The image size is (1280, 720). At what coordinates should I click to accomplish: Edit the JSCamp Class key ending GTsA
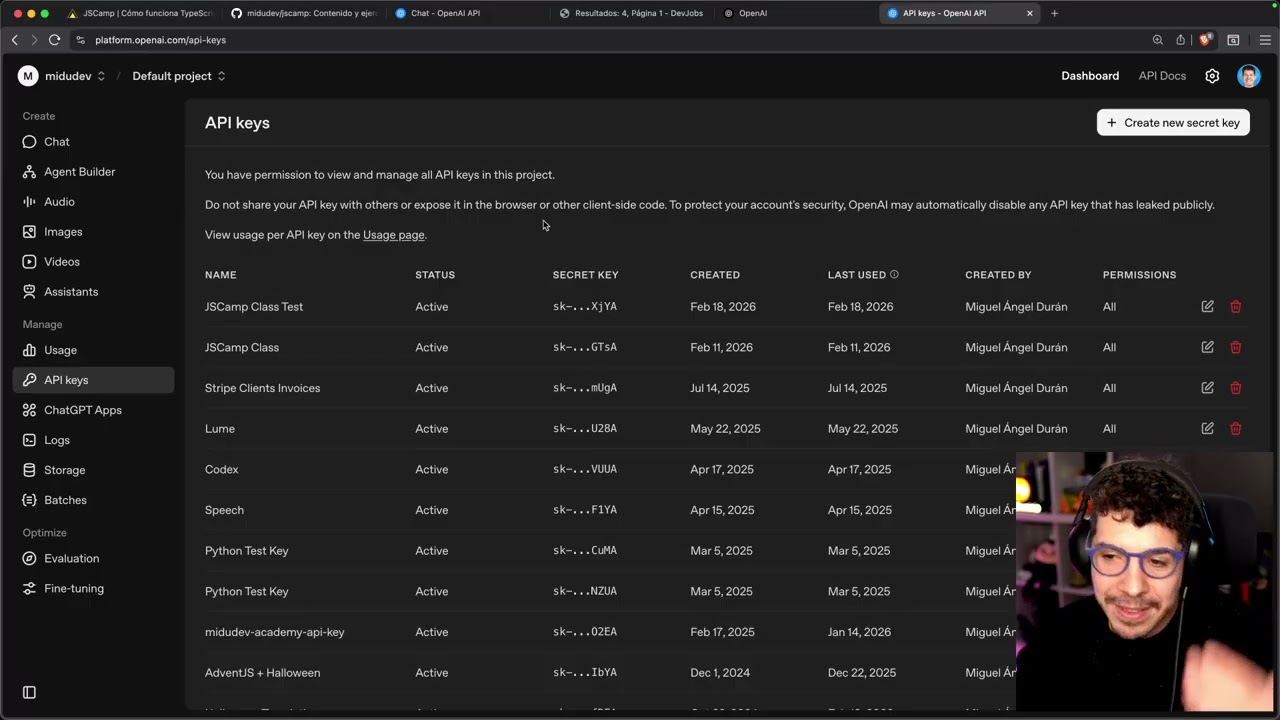click(1207, 347)
